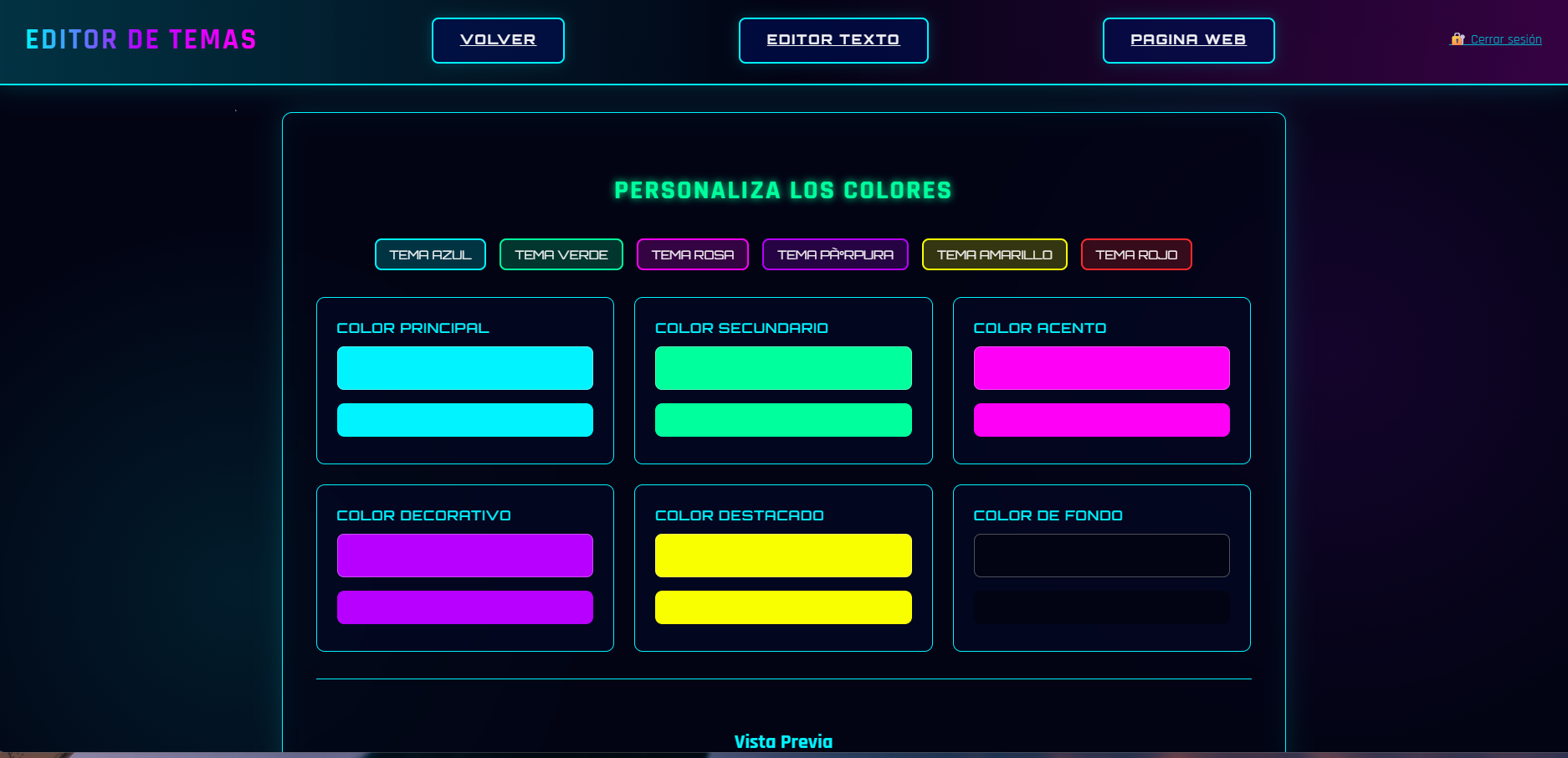Open the PAGINA WEB page

tap(1187, 40)
